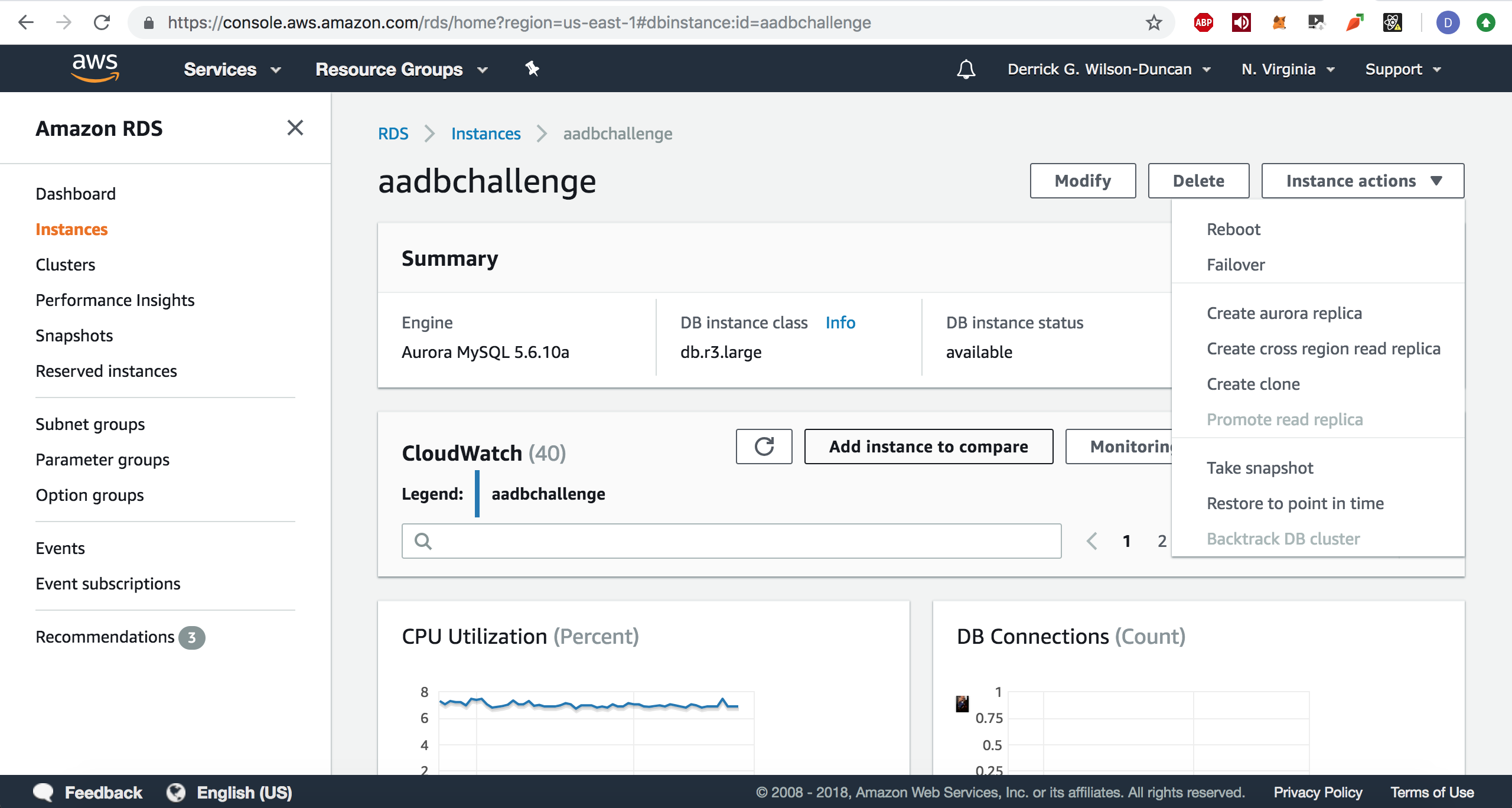
Task: Collapse the Instance actions dropdown button
Action: [x=1362, y=181]
